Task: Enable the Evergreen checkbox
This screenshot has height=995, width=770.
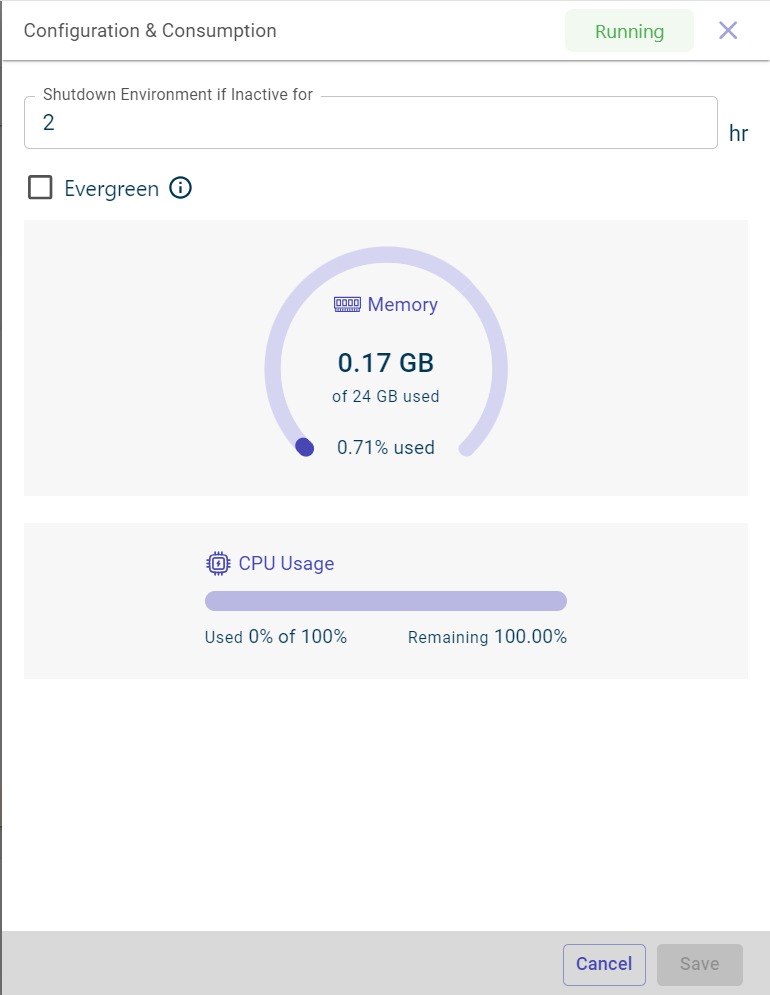Action: (40, 188)
